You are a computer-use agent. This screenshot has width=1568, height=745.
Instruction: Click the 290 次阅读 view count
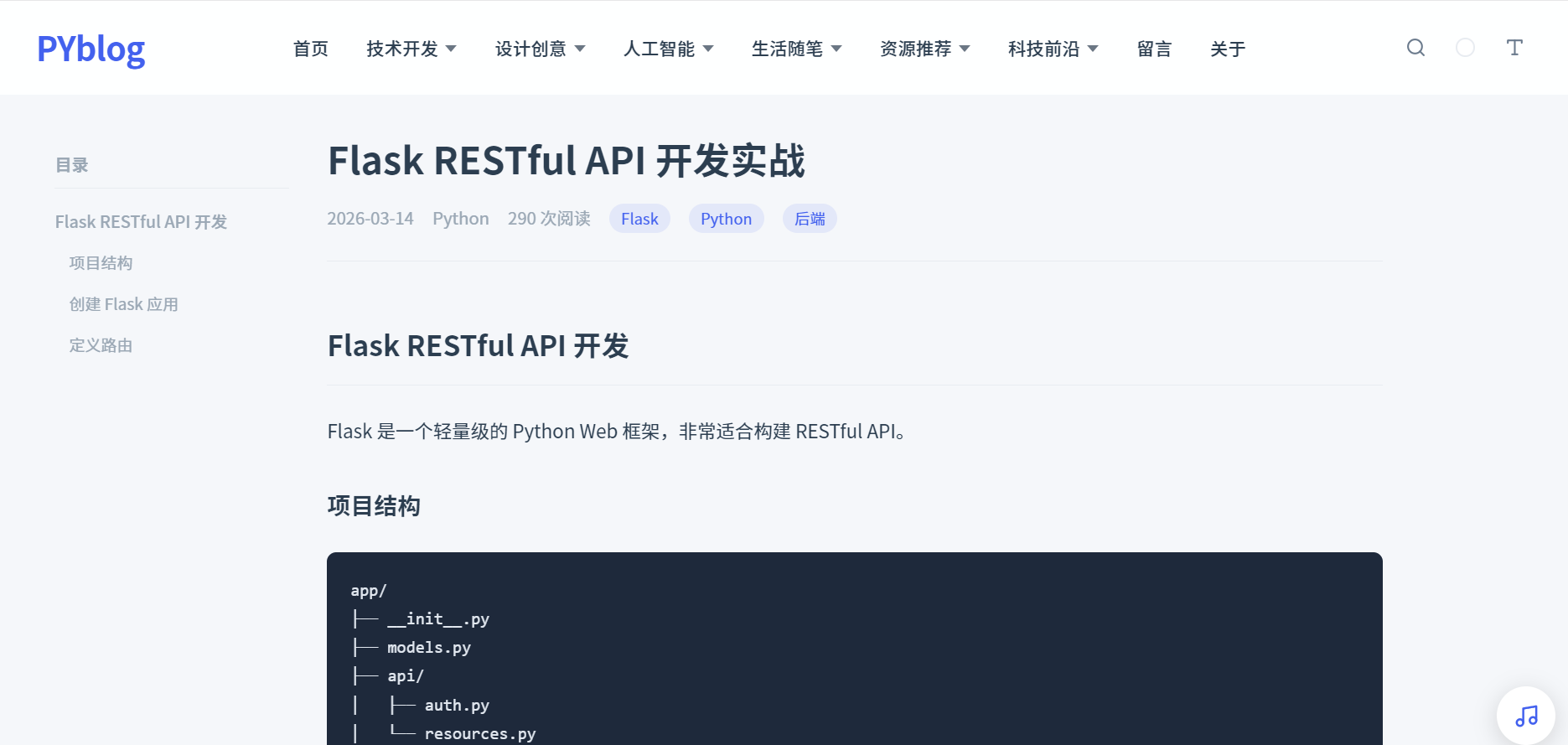tap(549, 219)
